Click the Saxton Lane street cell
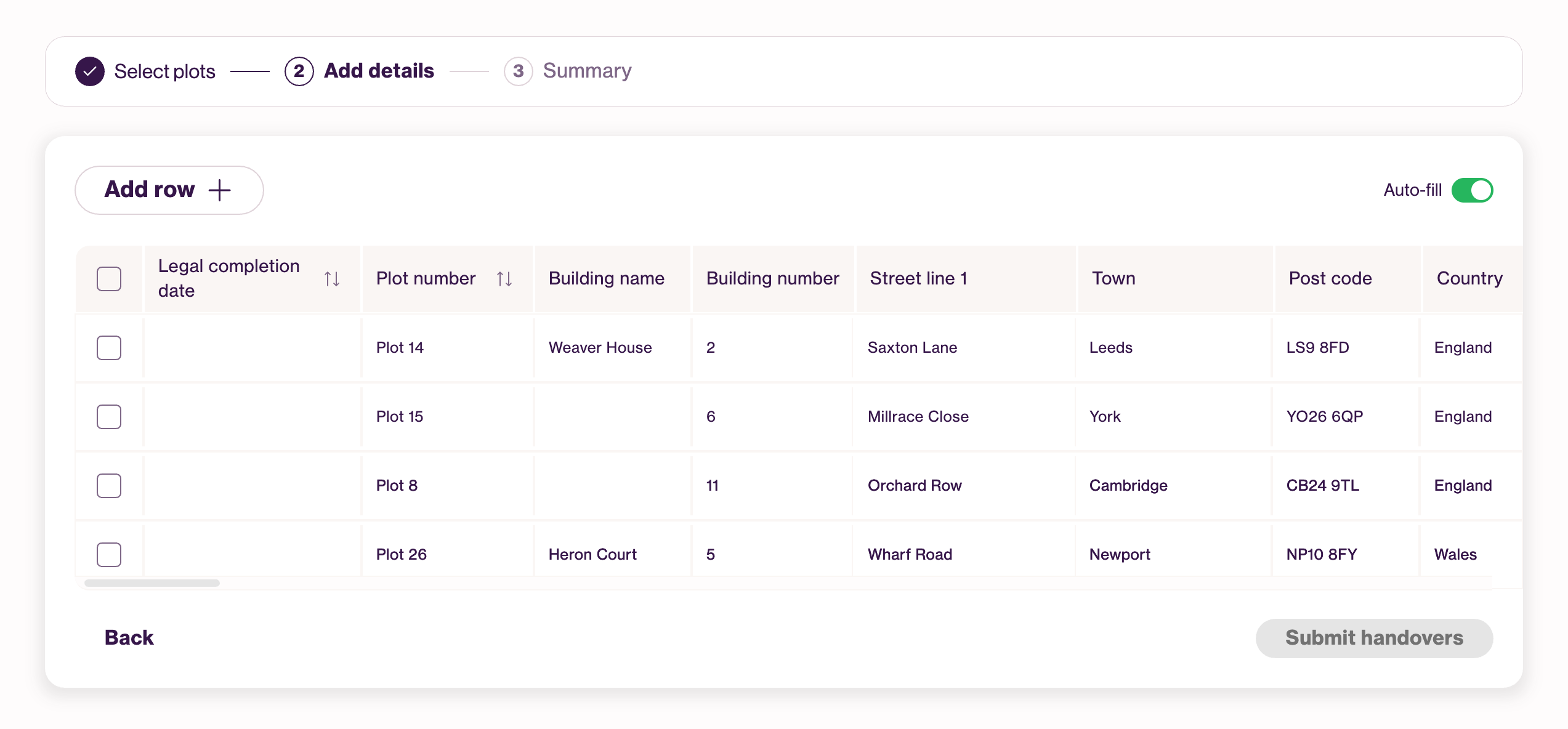The width and height of the screenshot is (1568, 729). pos(964,348)
